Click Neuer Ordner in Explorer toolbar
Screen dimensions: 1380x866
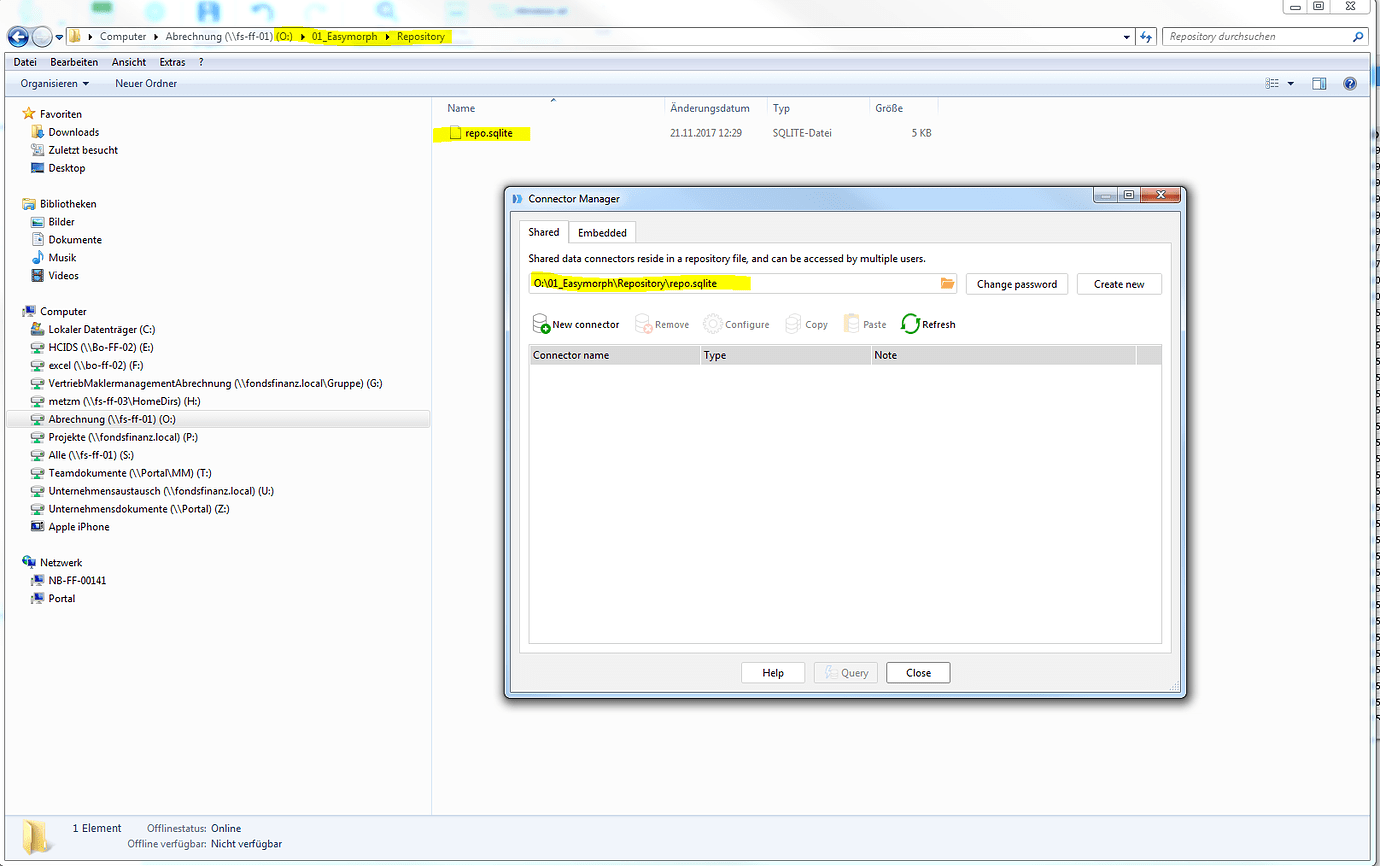pyautogui.click(x=146, y=84)
